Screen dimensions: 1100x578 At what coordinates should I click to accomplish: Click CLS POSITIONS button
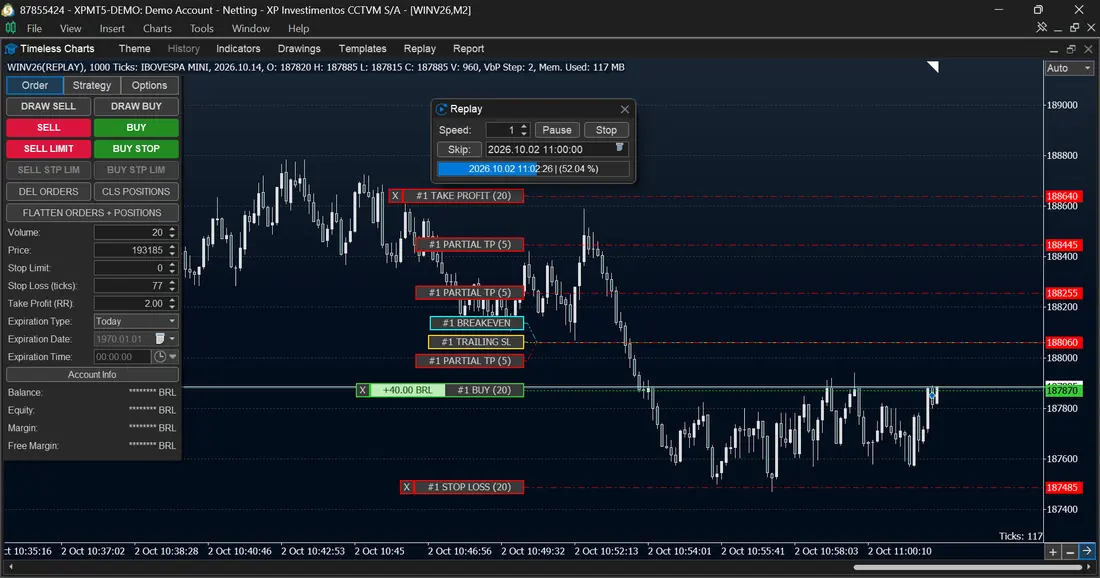(136, 191)
